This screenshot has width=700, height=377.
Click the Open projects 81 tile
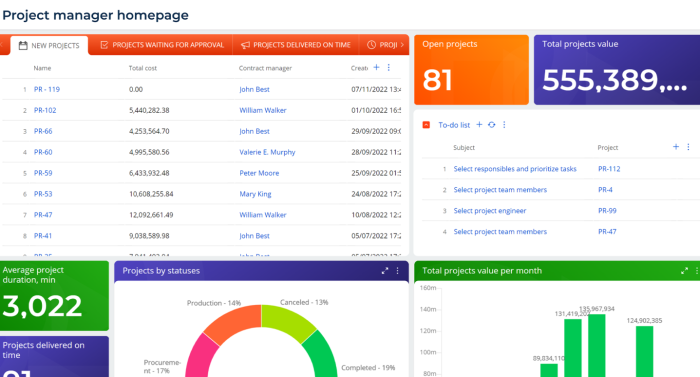tap(471, 70)
